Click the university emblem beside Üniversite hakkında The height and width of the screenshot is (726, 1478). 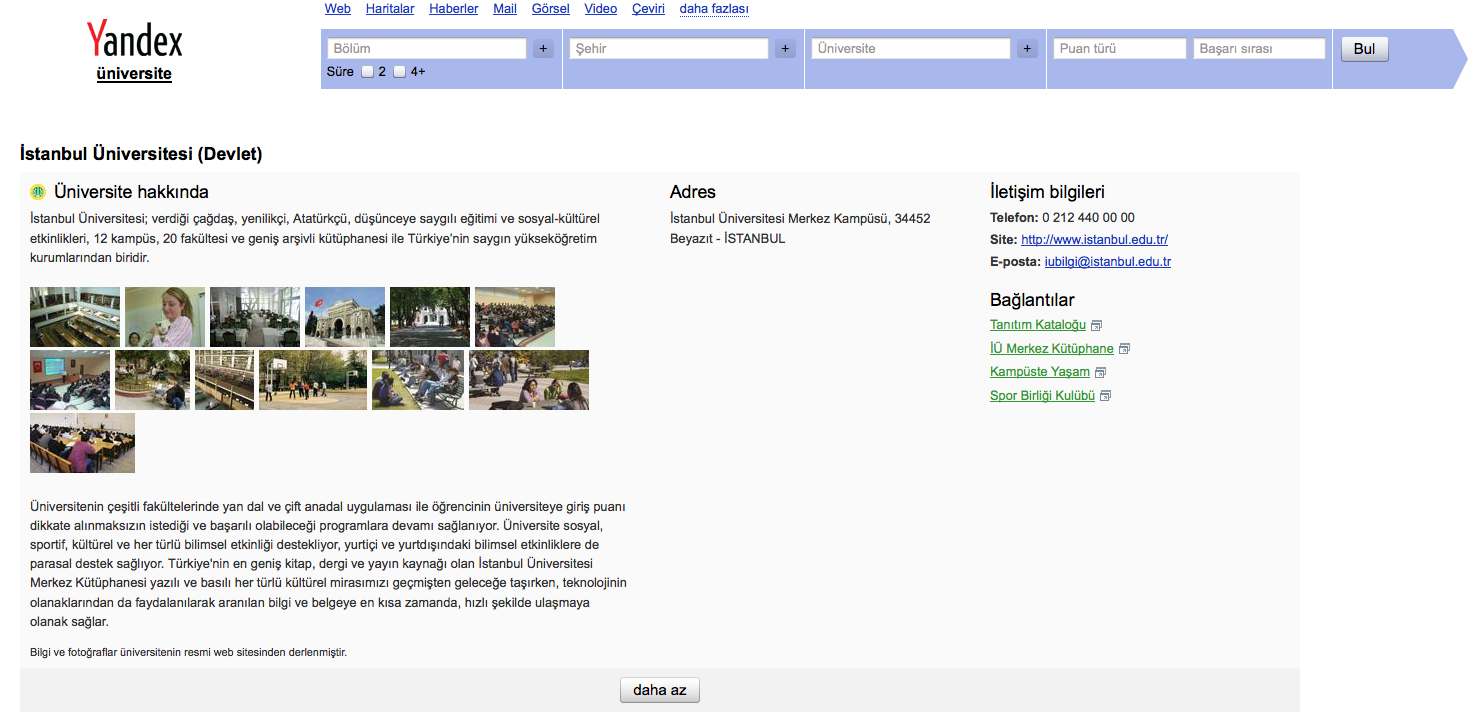click(x=38, y=192)
